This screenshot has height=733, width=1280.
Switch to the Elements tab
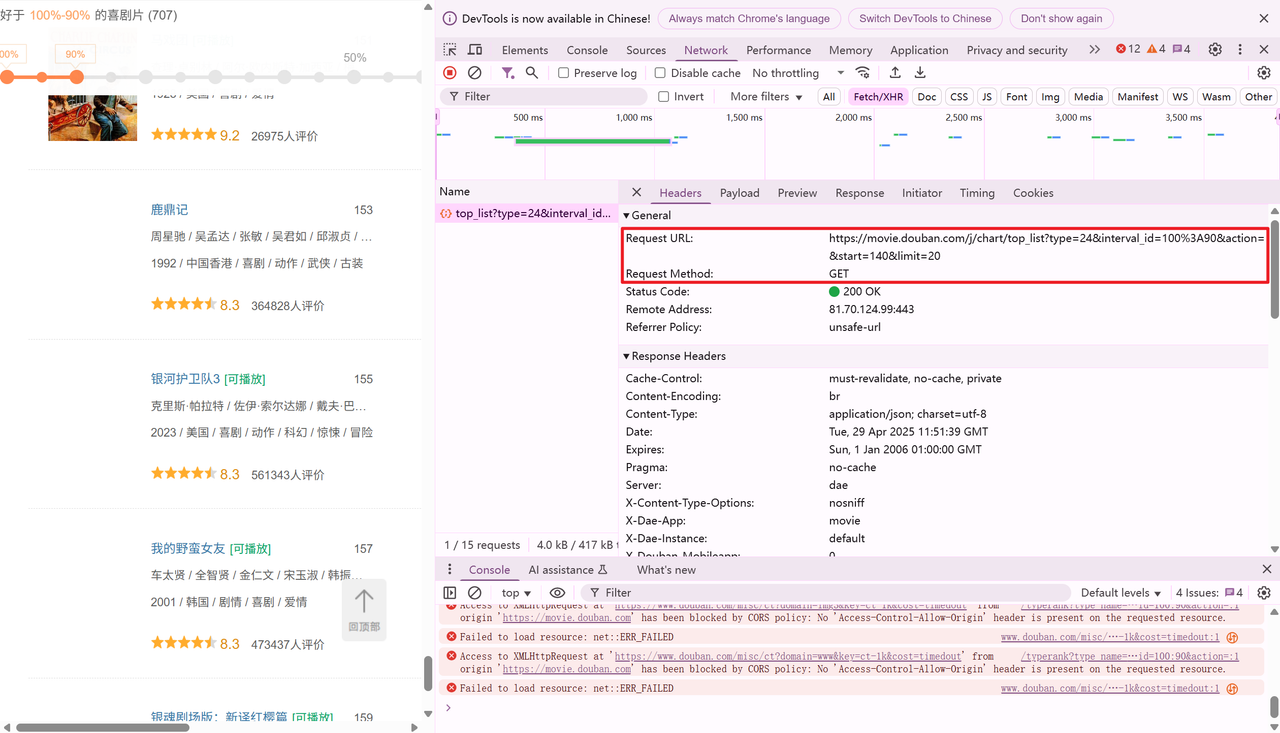pyautogui.click(x=525, y=50)
